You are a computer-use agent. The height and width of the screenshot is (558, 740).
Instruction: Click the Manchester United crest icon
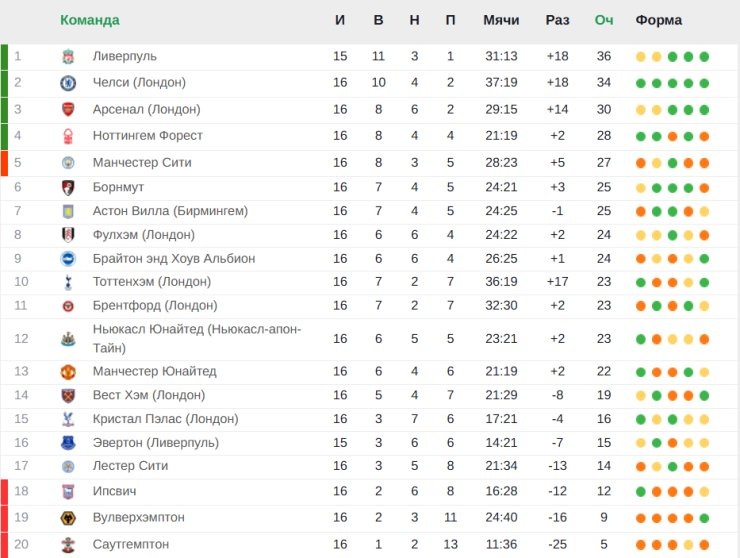coord(68,372)
